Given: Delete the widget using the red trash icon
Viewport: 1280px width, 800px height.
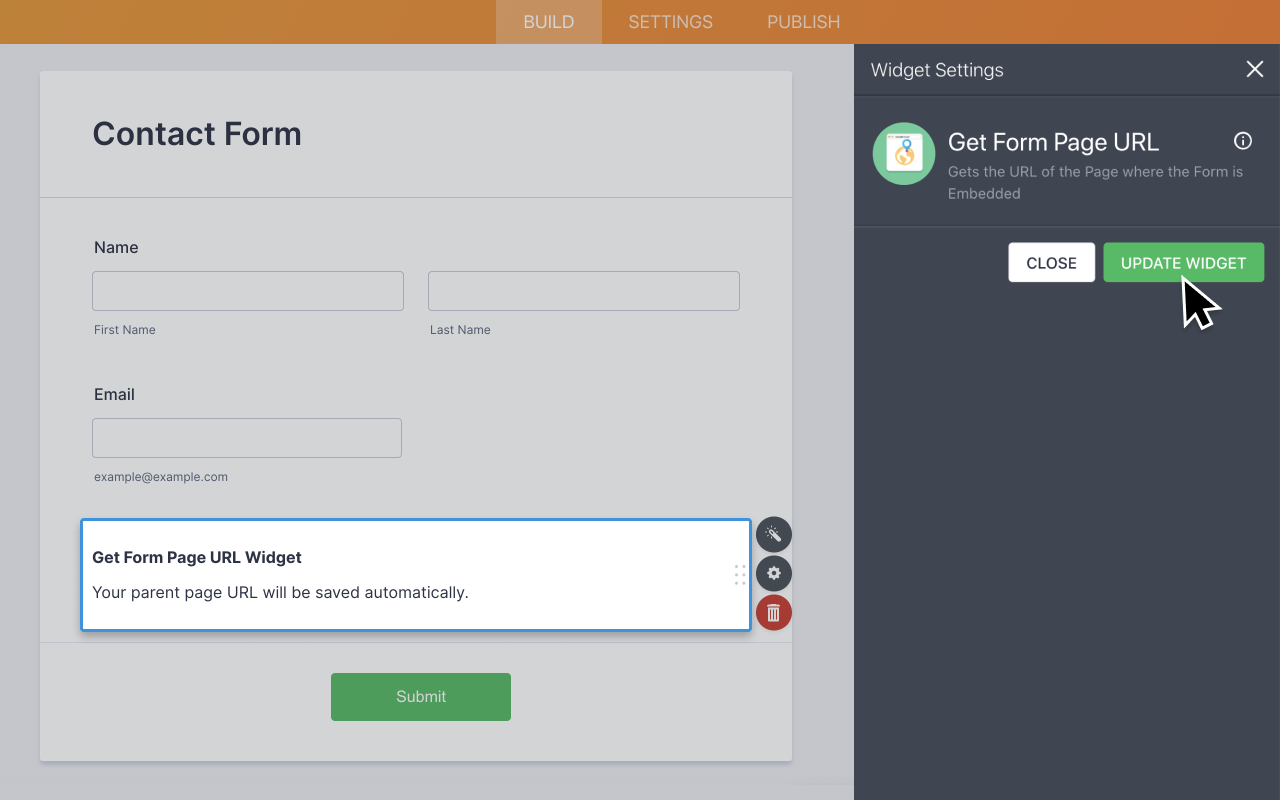Looking at the screenshot, I should point(773,612).
